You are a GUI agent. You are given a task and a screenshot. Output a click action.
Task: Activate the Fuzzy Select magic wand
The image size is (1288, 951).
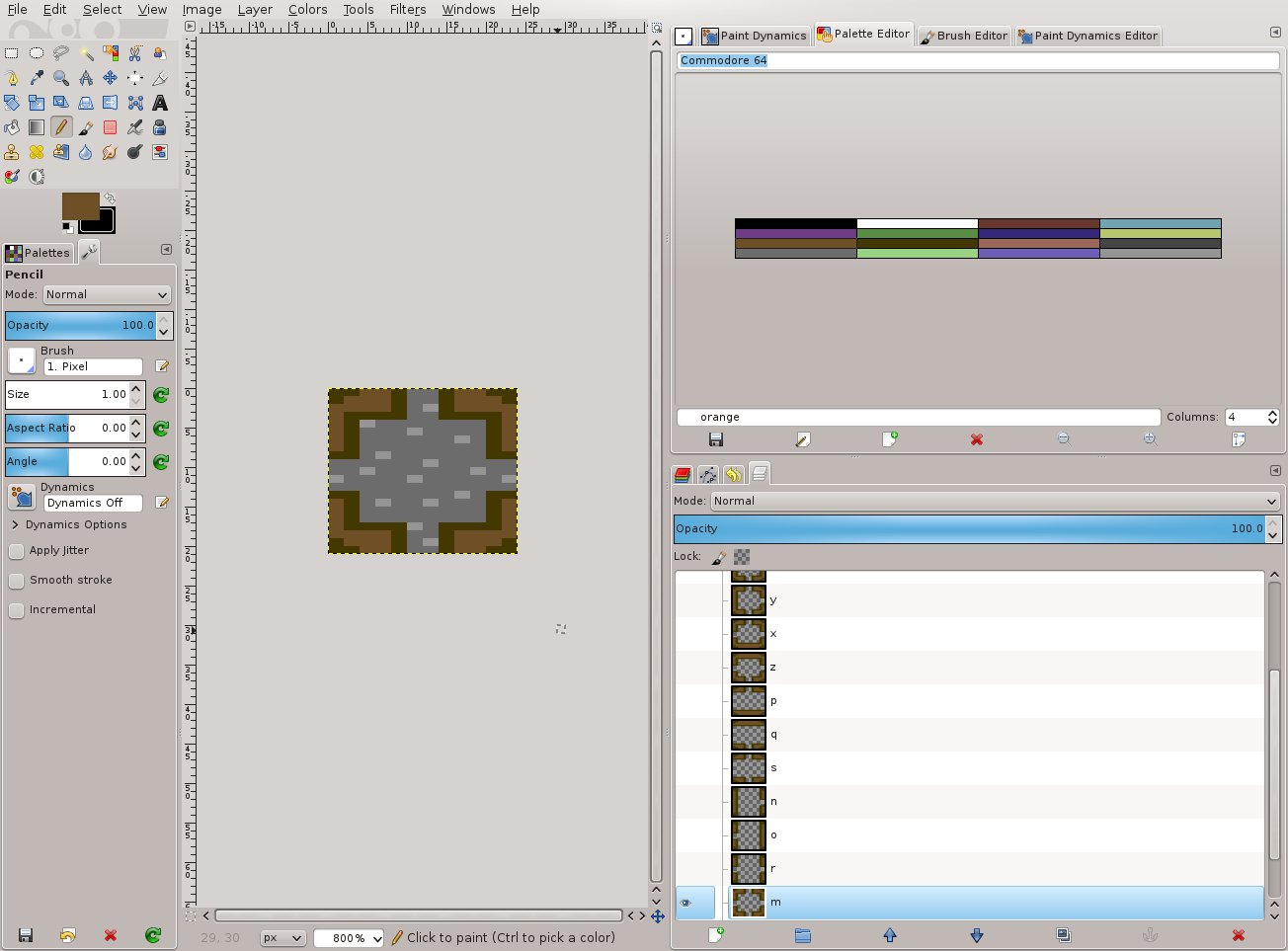[x=86, y=53]
